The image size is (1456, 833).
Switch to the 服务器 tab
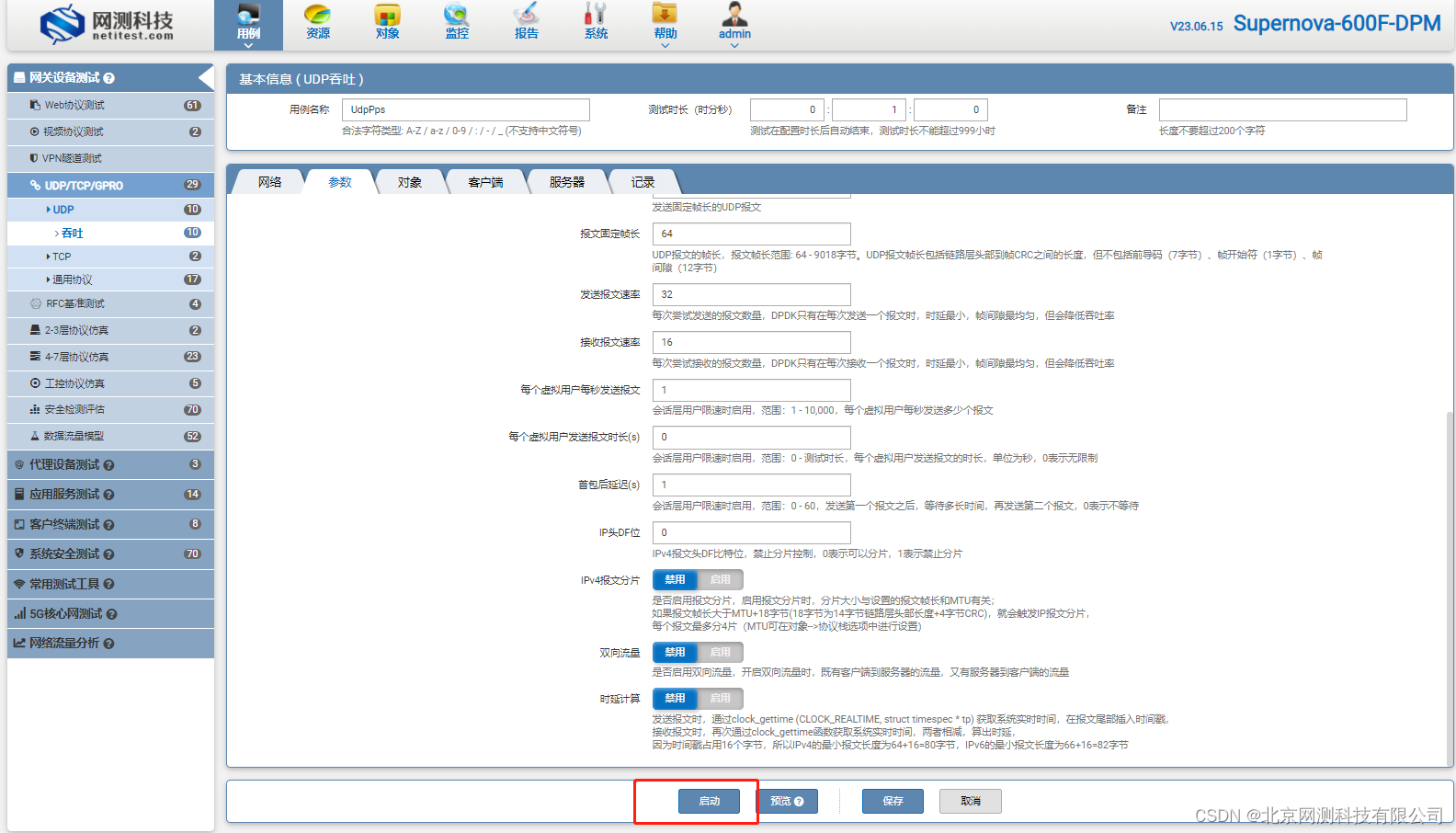[x=567, y=182]
